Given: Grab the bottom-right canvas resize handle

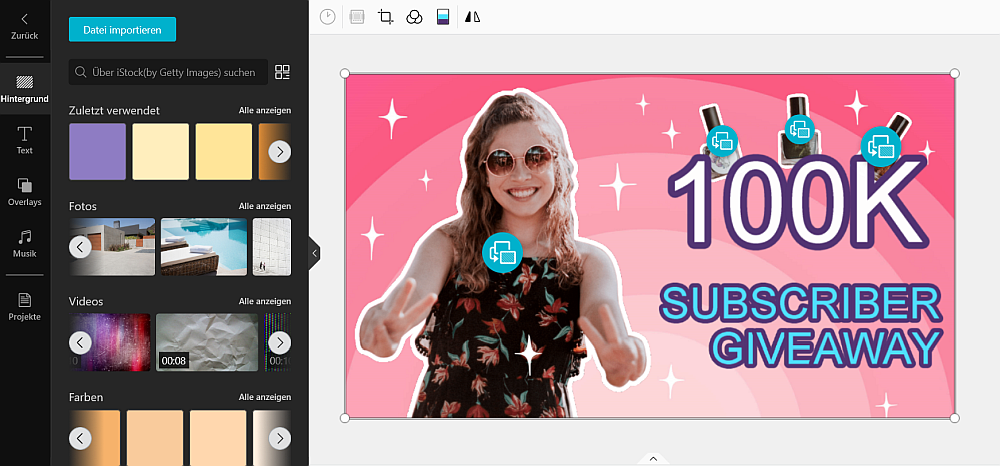Looking at the screenshot, I should pos(955,418).
